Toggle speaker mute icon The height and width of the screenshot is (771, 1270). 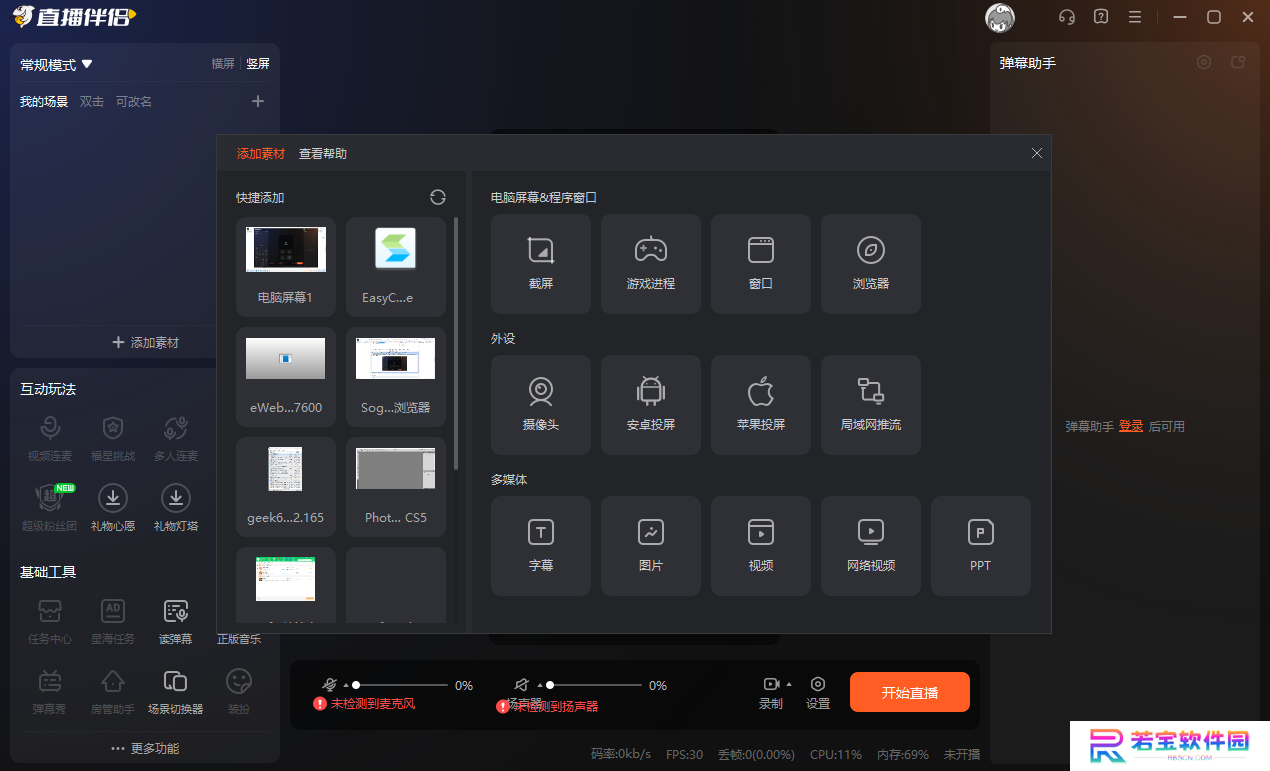pos(522,685)
